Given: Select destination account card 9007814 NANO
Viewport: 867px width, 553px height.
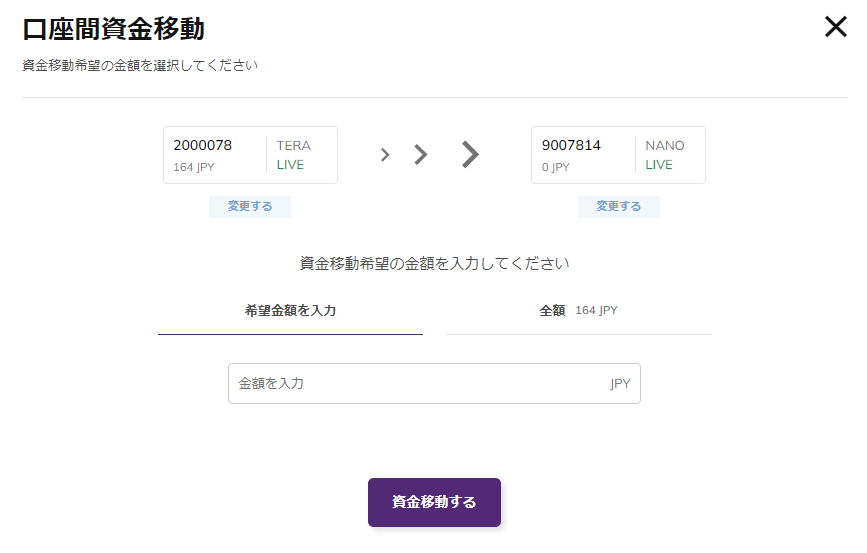Looking at the screenshot, I should [618, 155].
